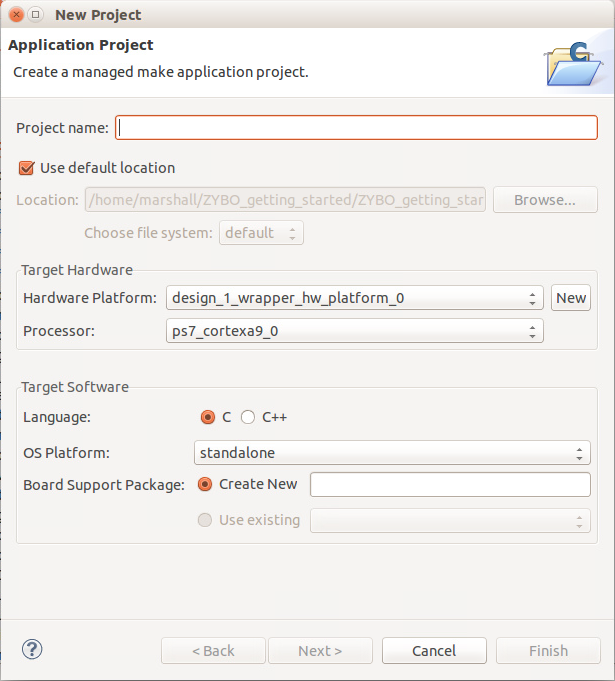
Task: Click the Next > button
Action: (x=320, y=651)
